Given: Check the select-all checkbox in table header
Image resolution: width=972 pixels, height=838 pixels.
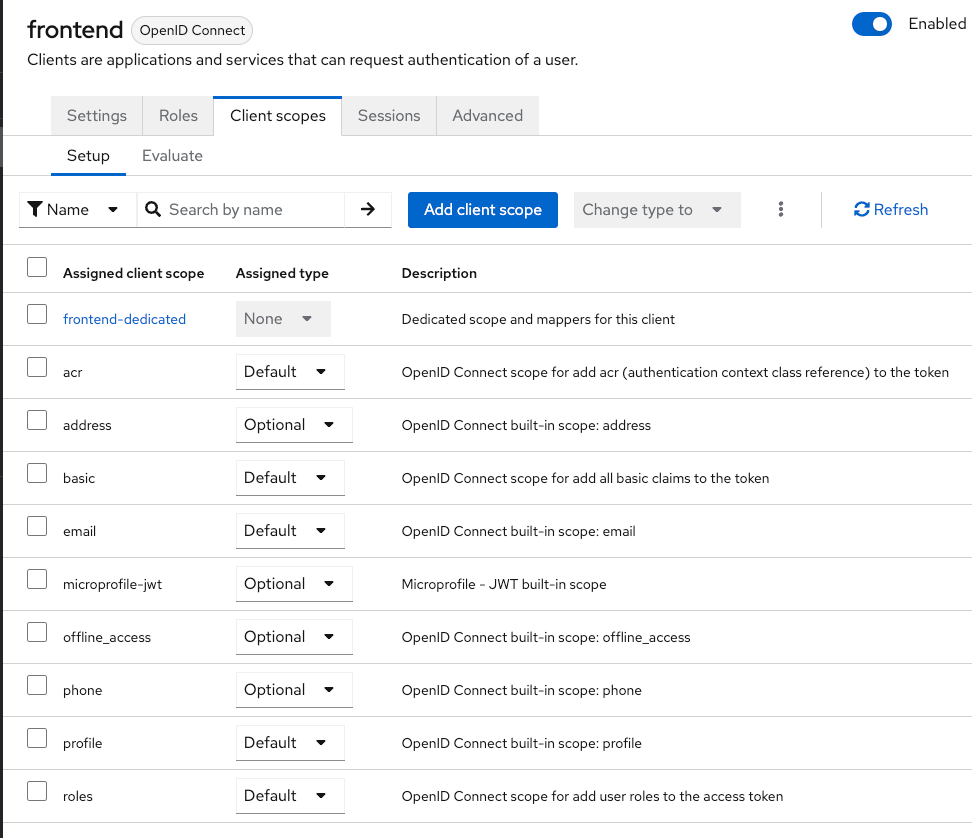Looking at the screenshot, I should tap(37, 267).
